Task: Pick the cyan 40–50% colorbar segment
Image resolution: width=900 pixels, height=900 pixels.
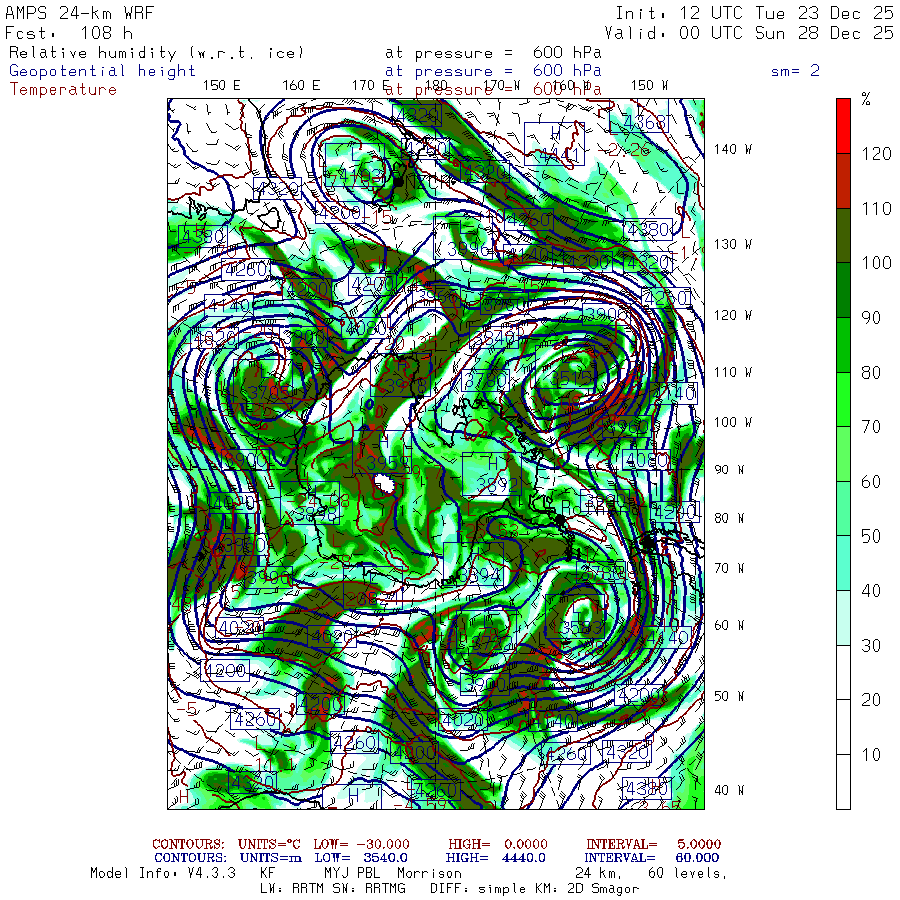Action: click(x=843, y=563)
